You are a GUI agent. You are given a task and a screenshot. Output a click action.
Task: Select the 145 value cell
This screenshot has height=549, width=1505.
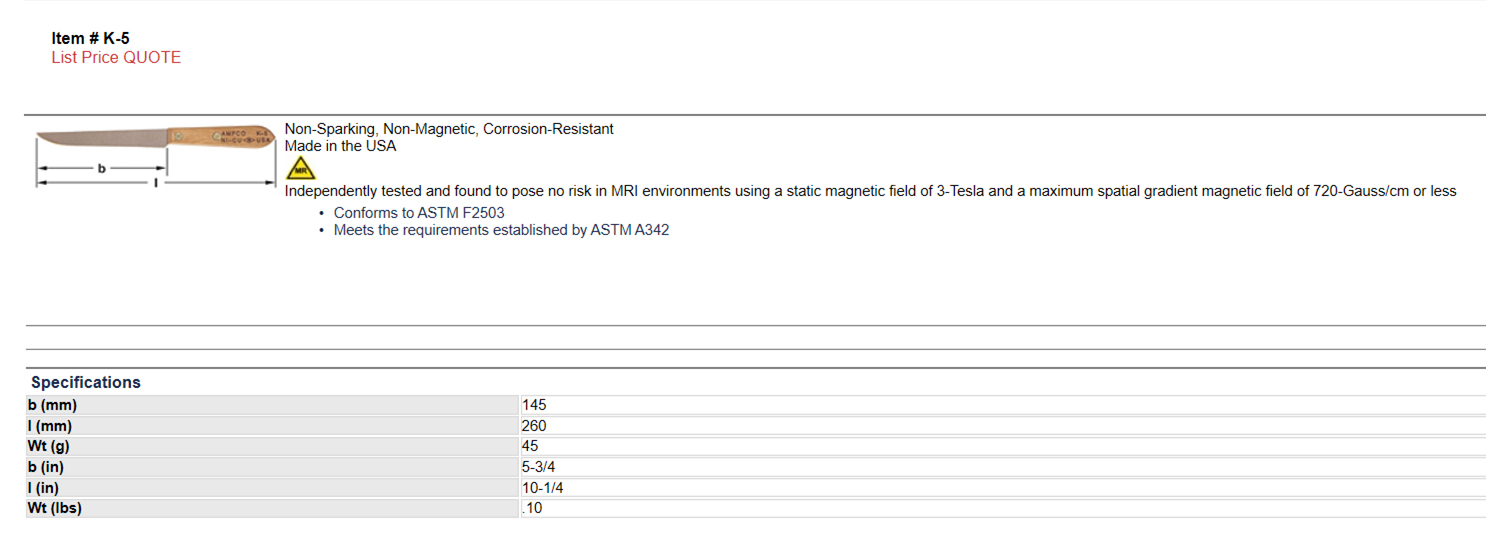534,405
